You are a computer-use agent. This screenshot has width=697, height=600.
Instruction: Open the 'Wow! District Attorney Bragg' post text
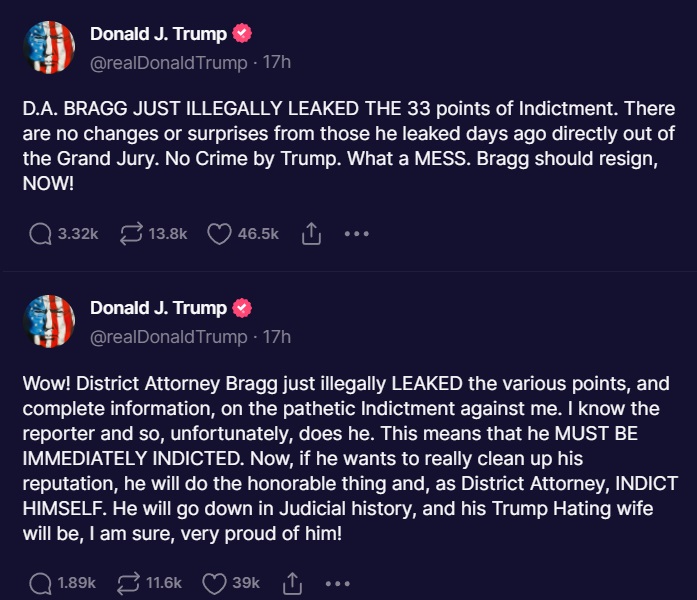click(350, 459)
